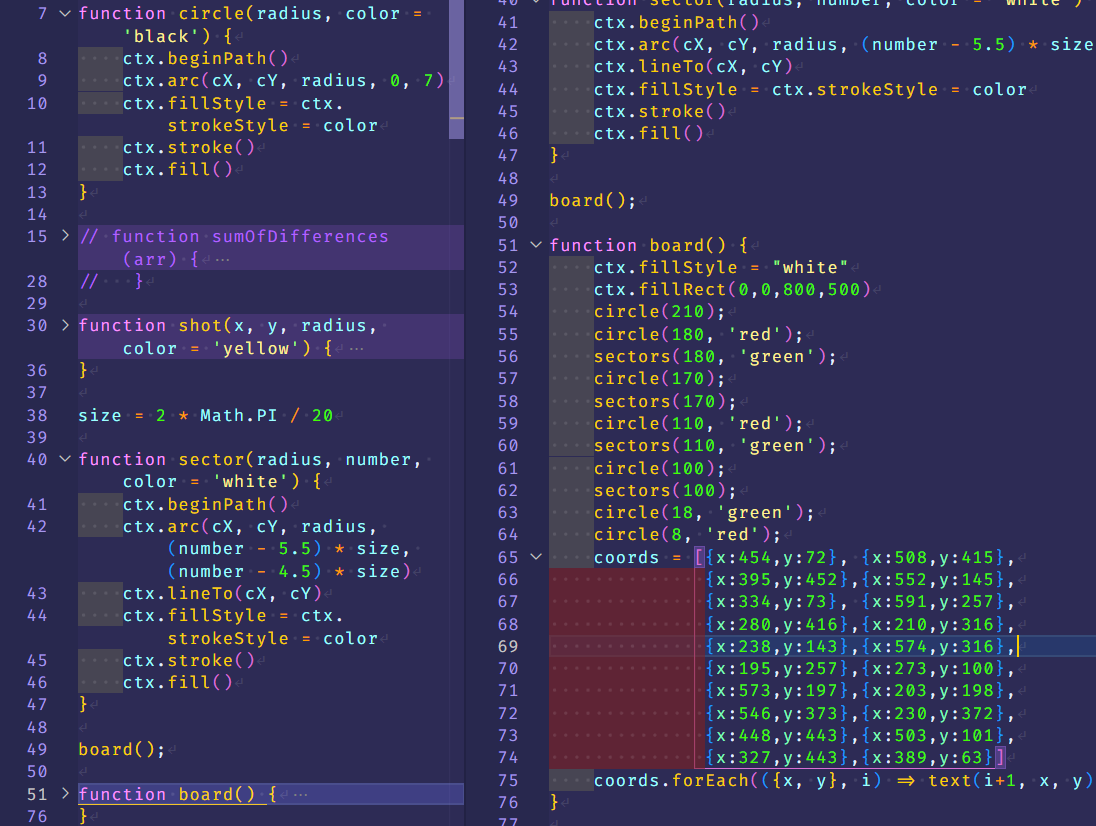Viewport: 1096px width, 826px height.
Task: Click 'ctx.lineTo(cX, cY)' on right pane line 43
Action: [x=693, y=66]
